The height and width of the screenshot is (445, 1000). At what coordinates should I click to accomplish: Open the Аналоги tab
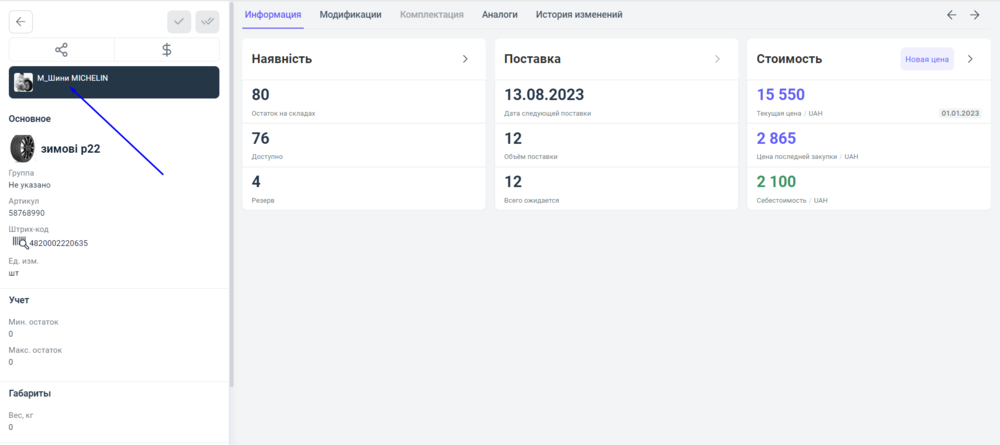point(500,15)
